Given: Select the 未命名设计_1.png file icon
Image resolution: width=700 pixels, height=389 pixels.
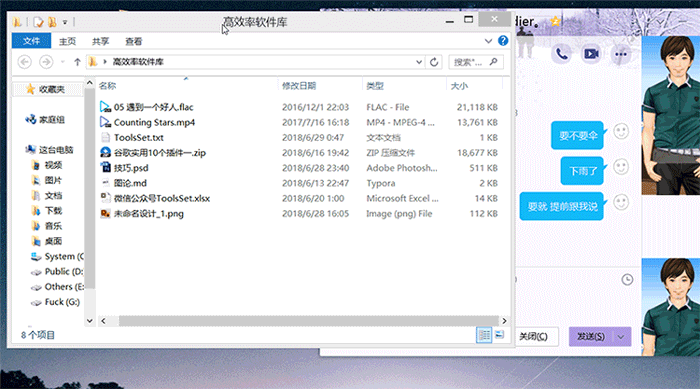Looking at the screenshot, I should [105, 213].
